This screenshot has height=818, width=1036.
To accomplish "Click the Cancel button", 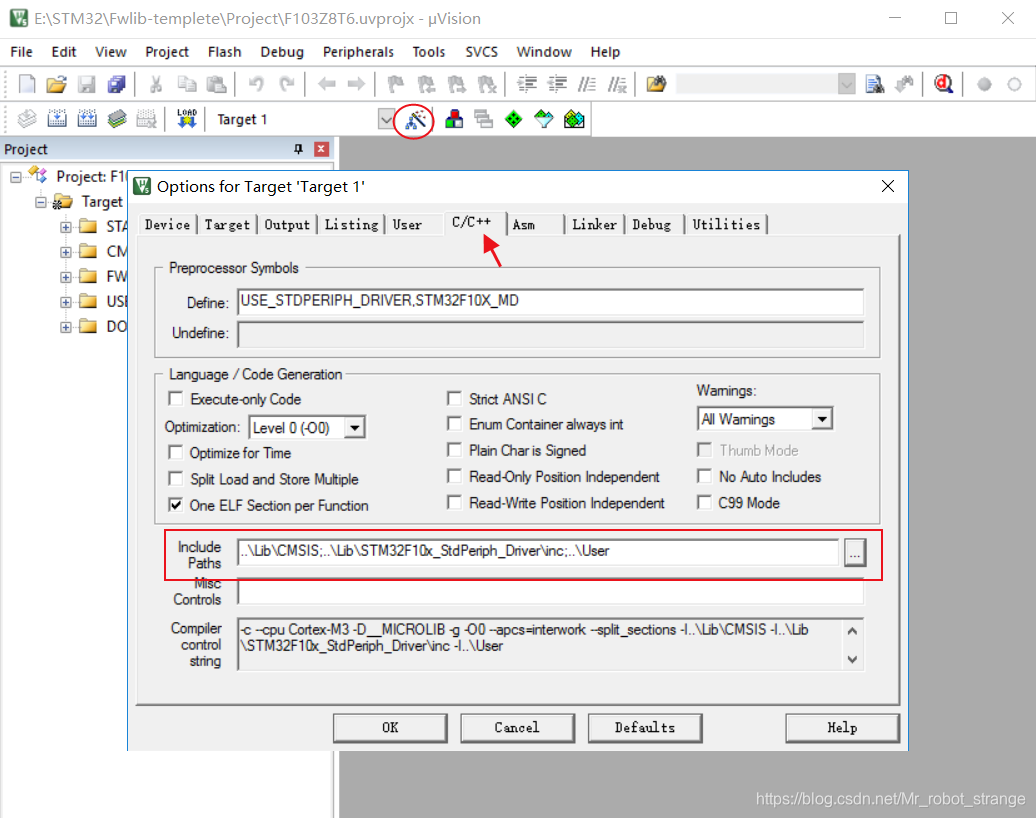I will point(517,727).
